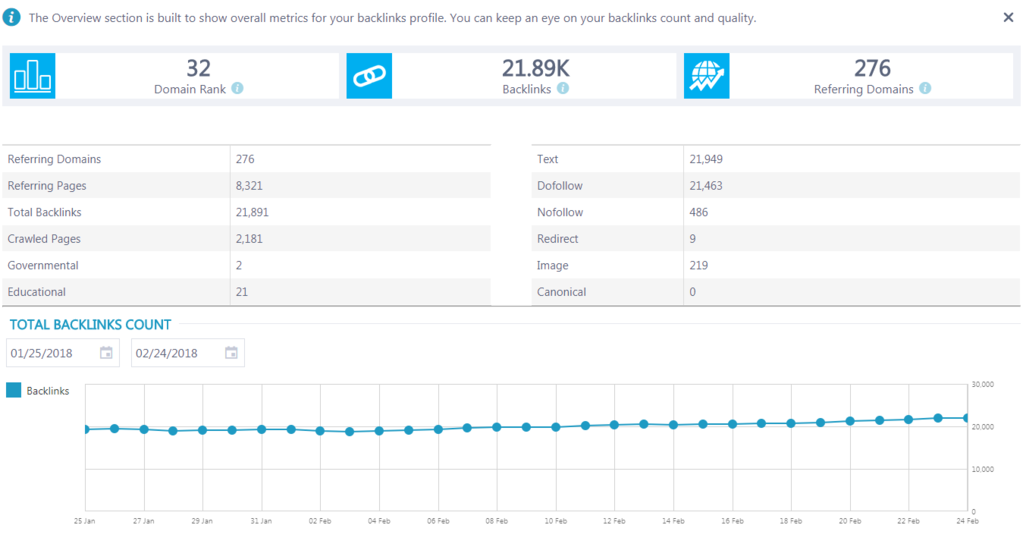Screen dimensions: 1023x547
Task: Select the Nofollow row label
Action: click(x=560, y=212)
